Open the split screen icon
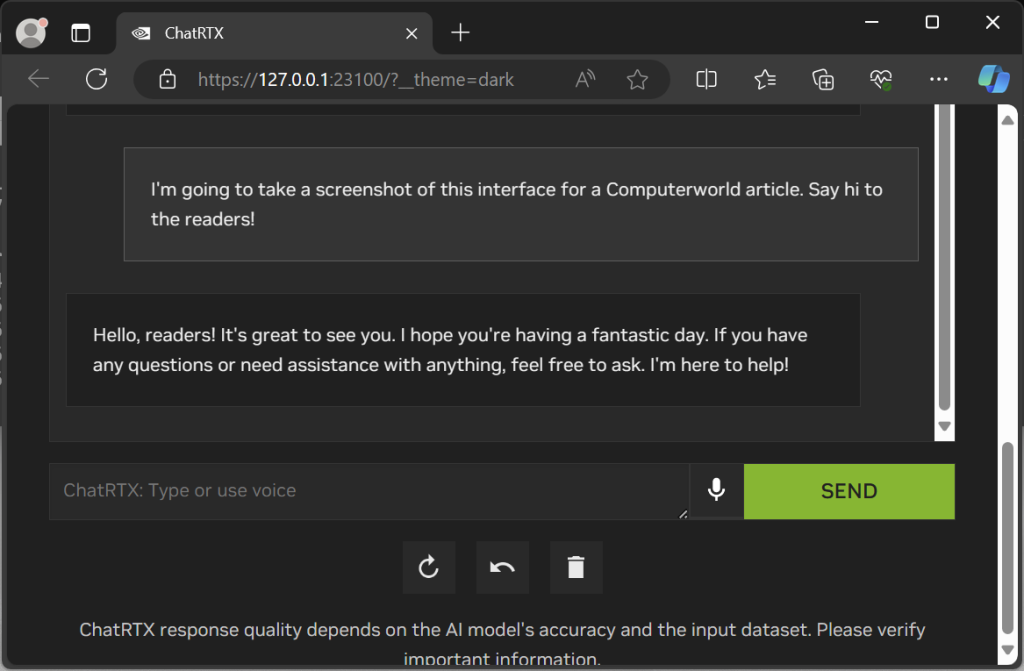Viewport: 1024px width, 671px height. pos(707,79)
